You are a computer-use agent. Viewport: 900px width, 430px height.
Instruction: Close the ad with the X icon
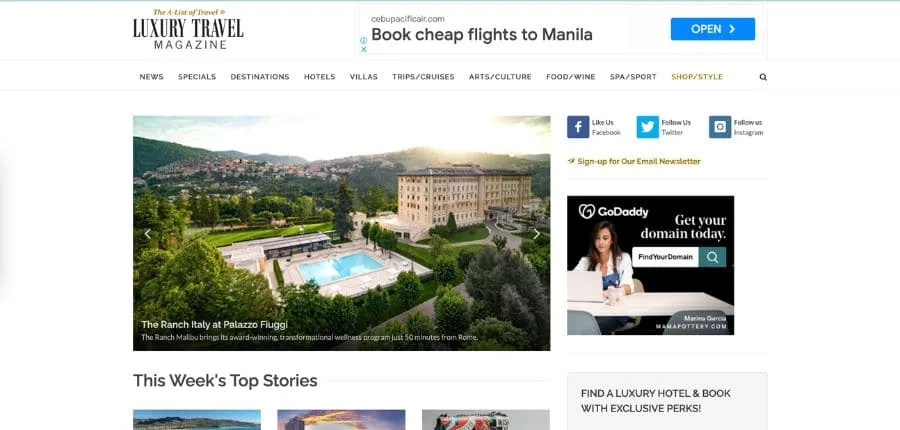pyautogui.click(x=363, y=49)
